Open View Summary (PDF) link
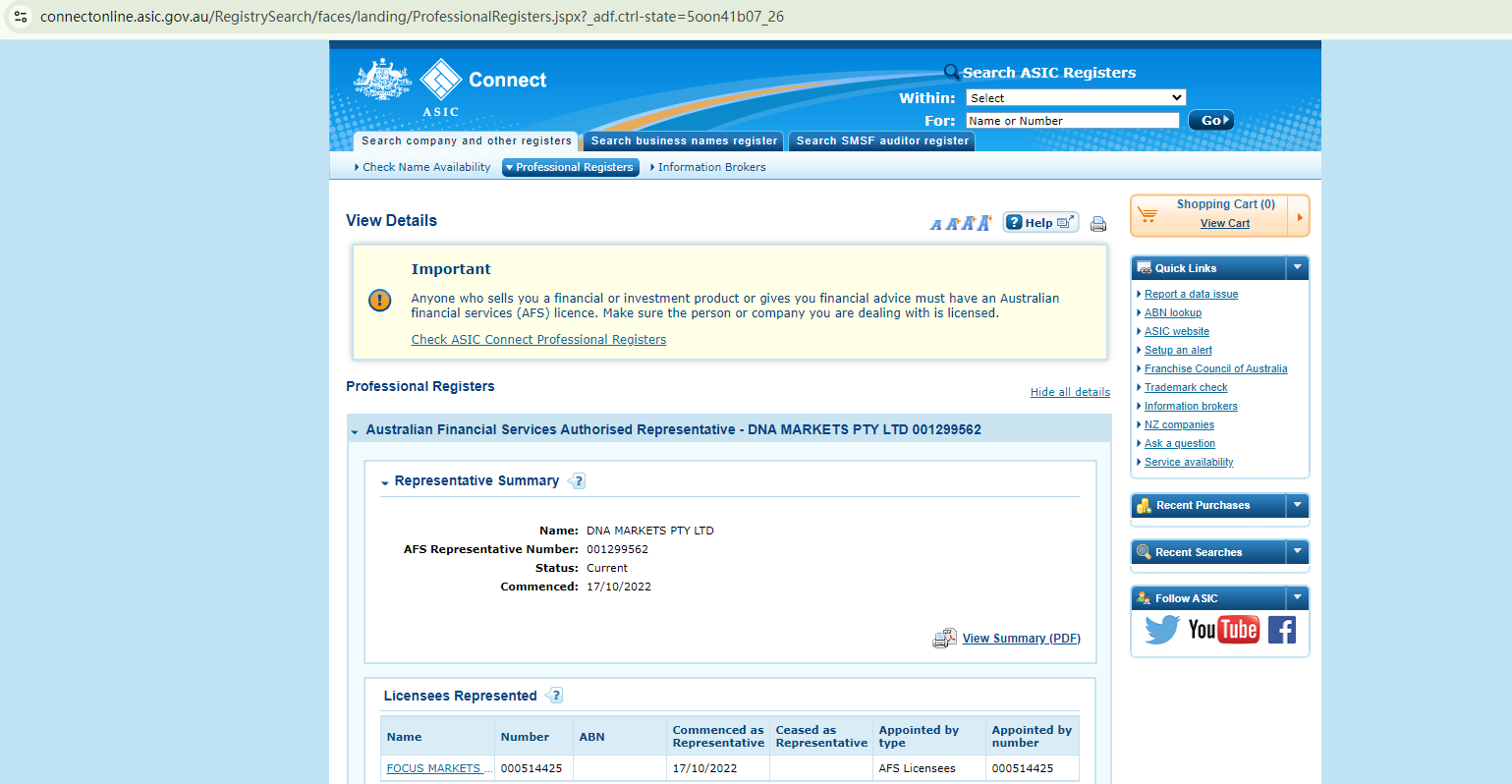Viewport: 1512px width, 784px height. coord(1022,639)
